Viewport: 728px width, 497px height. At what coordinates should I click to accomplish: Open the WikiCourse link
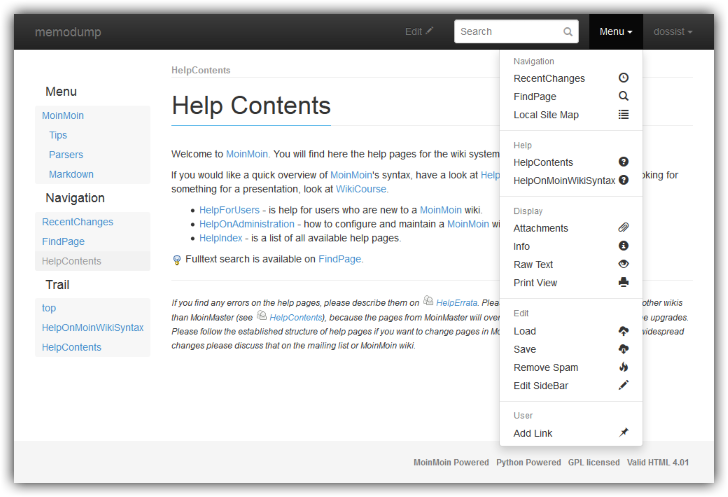[361, 189]
